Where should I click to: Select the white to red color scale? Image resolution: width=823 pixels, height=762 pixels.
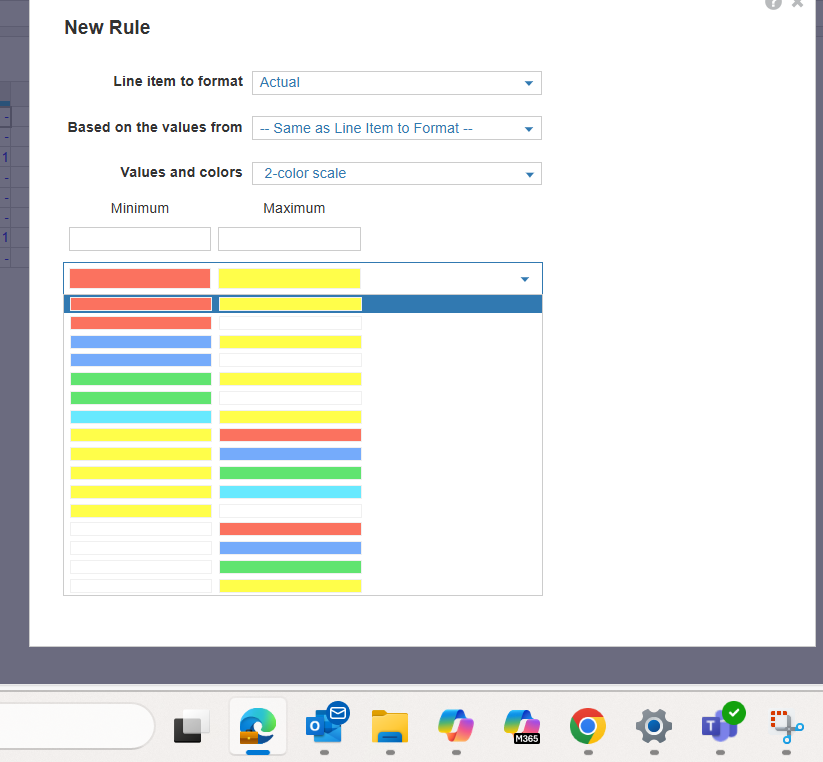tap(303, 529)
